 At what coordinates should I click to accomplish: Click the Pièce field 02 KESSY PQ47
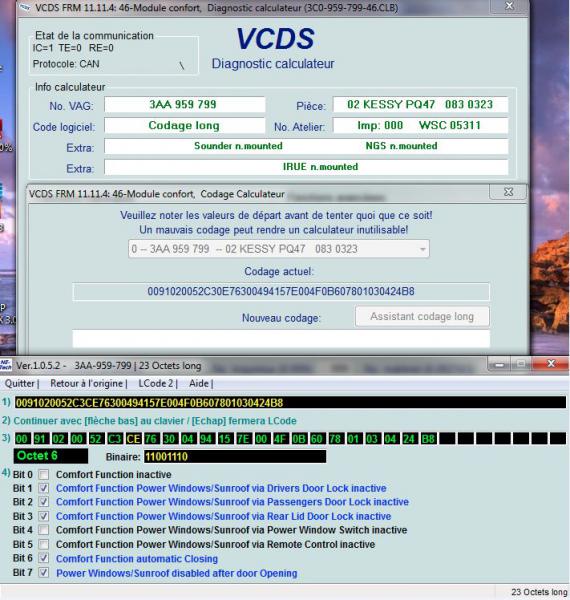[x=420, y=104]
